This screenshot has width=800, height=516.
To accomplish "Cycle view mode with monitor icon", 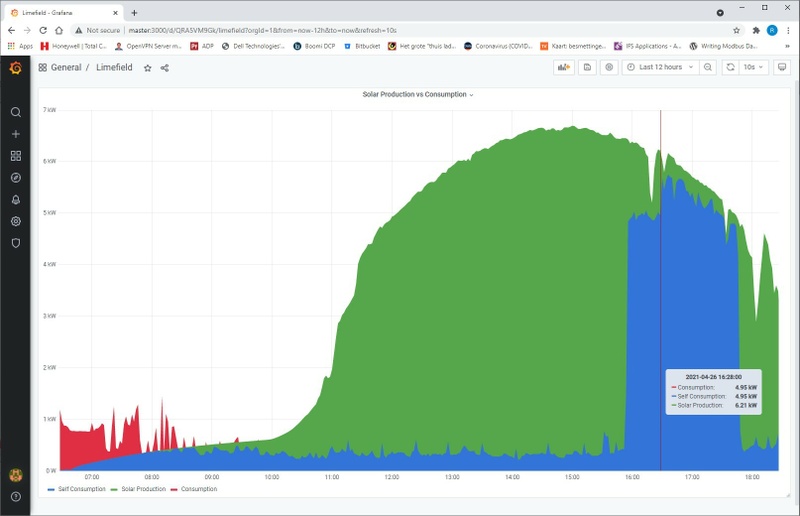I will tap(782, 67).
